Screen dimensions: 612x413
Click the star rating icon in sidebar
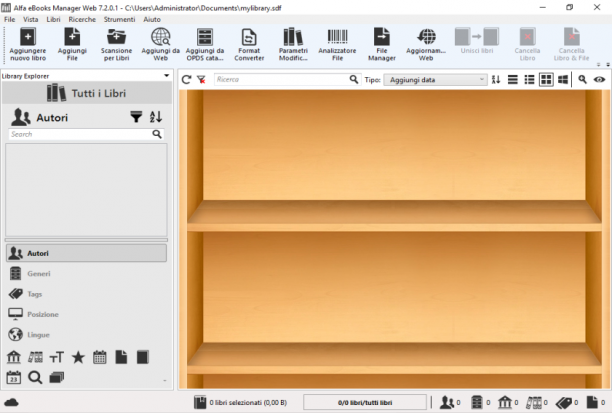78,357
